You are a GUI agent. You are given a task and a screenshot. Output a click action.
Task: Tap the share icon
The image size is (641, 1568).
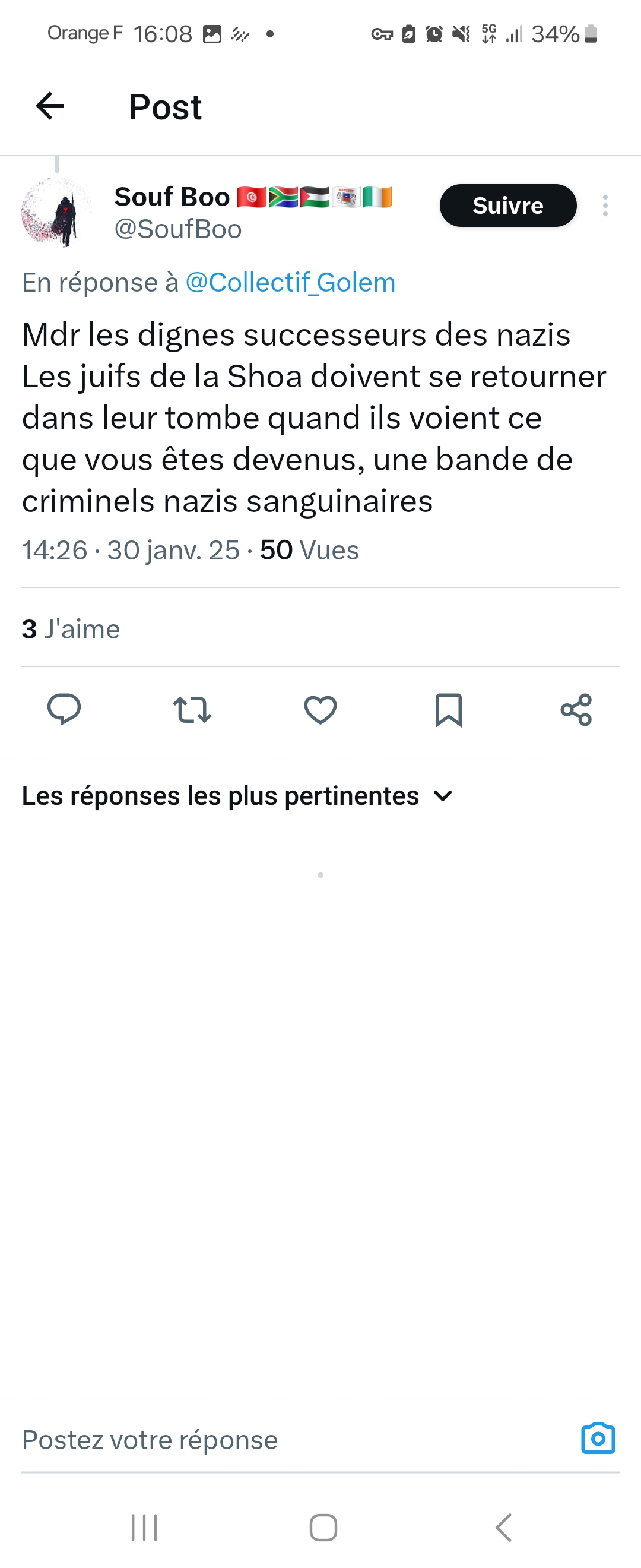(x=576, y=709)
